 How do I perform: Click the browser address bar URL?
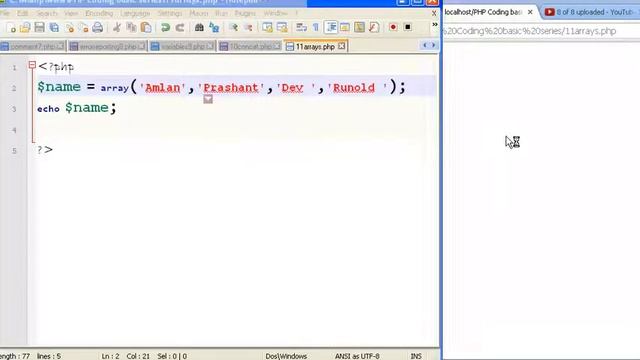pos(530,31)
